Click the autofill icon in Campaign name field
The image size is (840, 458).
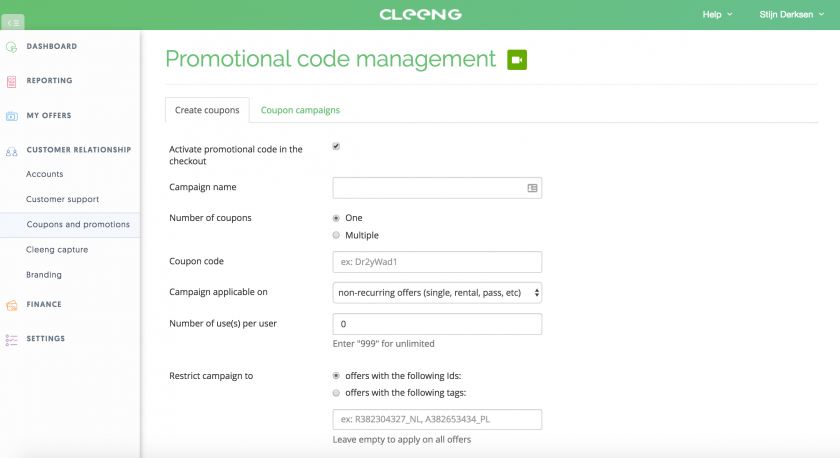(532, 188)
